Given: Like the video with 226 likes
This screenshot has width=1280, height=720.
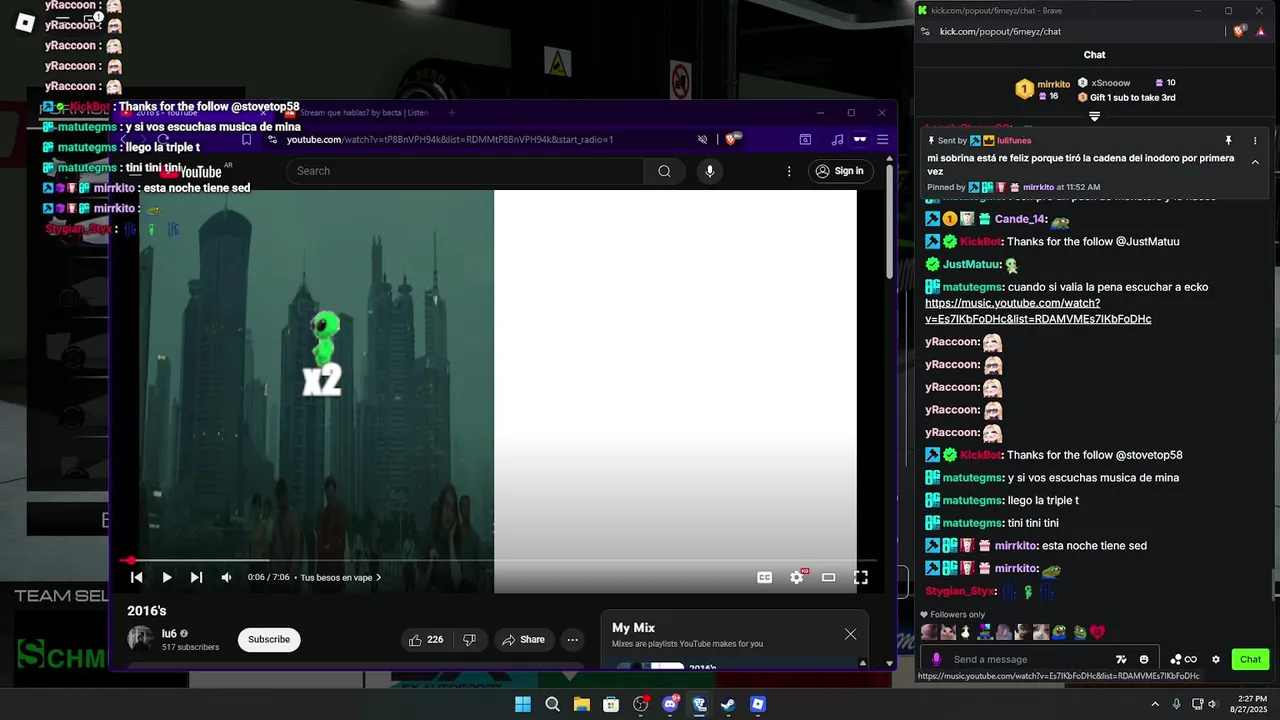Looking at the screenshot, I should click(426, 640).
